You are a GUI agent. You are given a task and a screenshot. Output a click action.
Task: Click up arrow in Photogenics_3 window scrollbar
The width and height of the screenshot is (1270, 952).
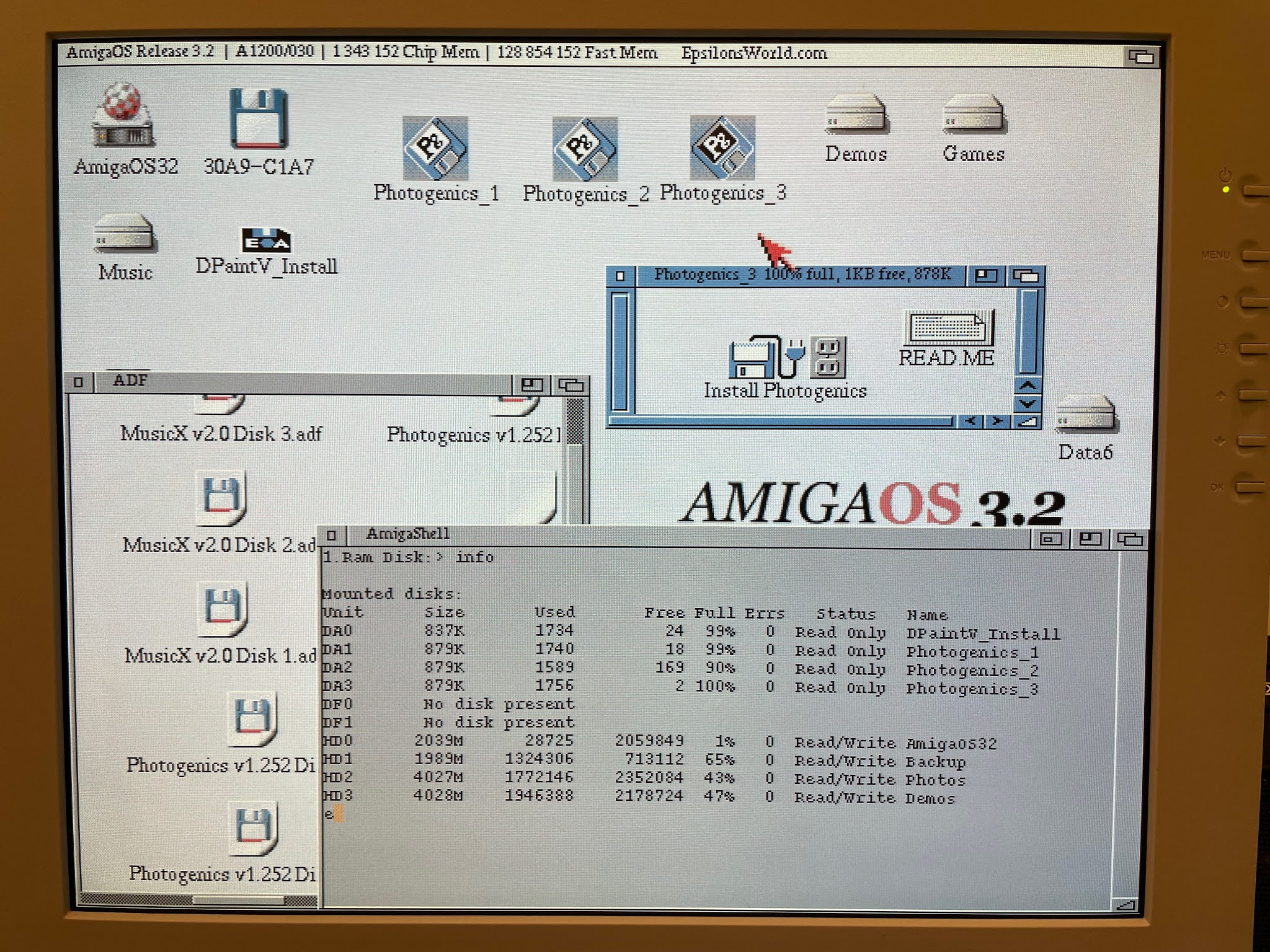tap(1028, 386)
